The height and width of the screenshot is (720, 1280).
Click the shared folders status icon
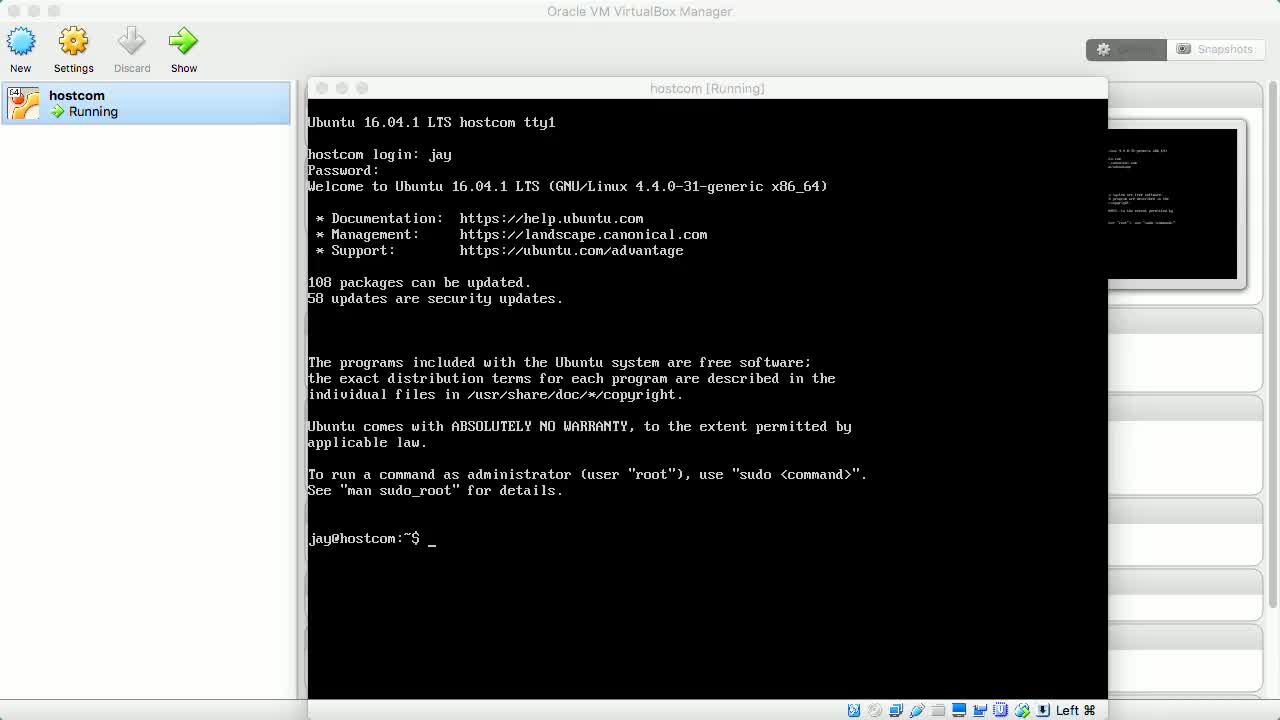(x=938, y=710)
